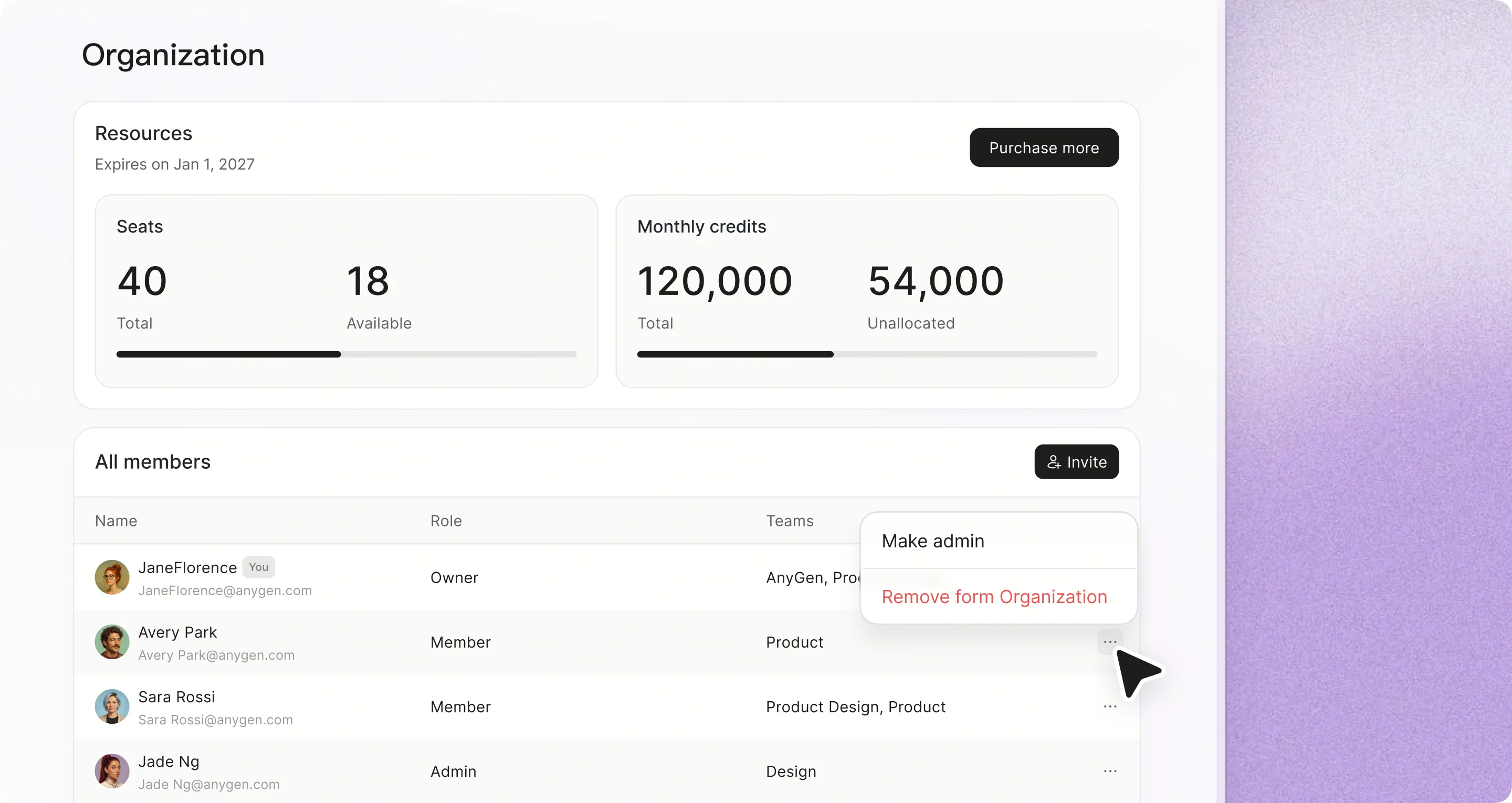The image size is (1512, 803).
Task: Click Sara Rossi@anygen.com email address
Action: tap(215, 720)
